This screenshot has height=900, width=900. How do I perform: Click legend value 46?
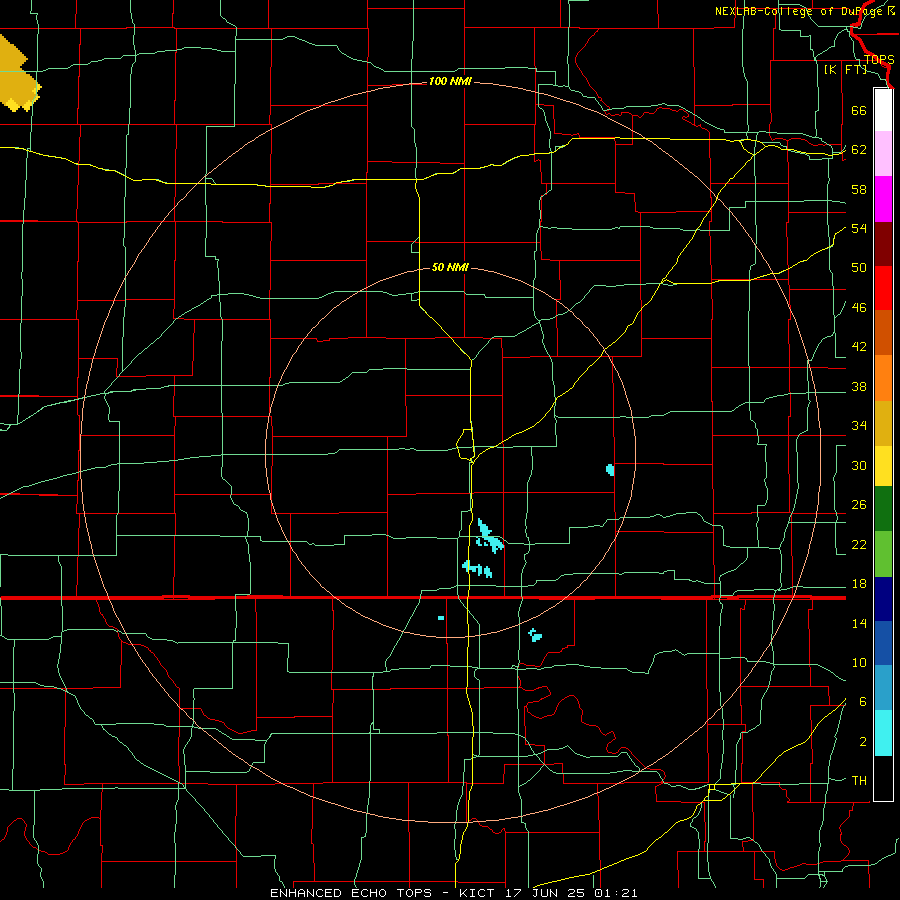(x=859, y=308)
